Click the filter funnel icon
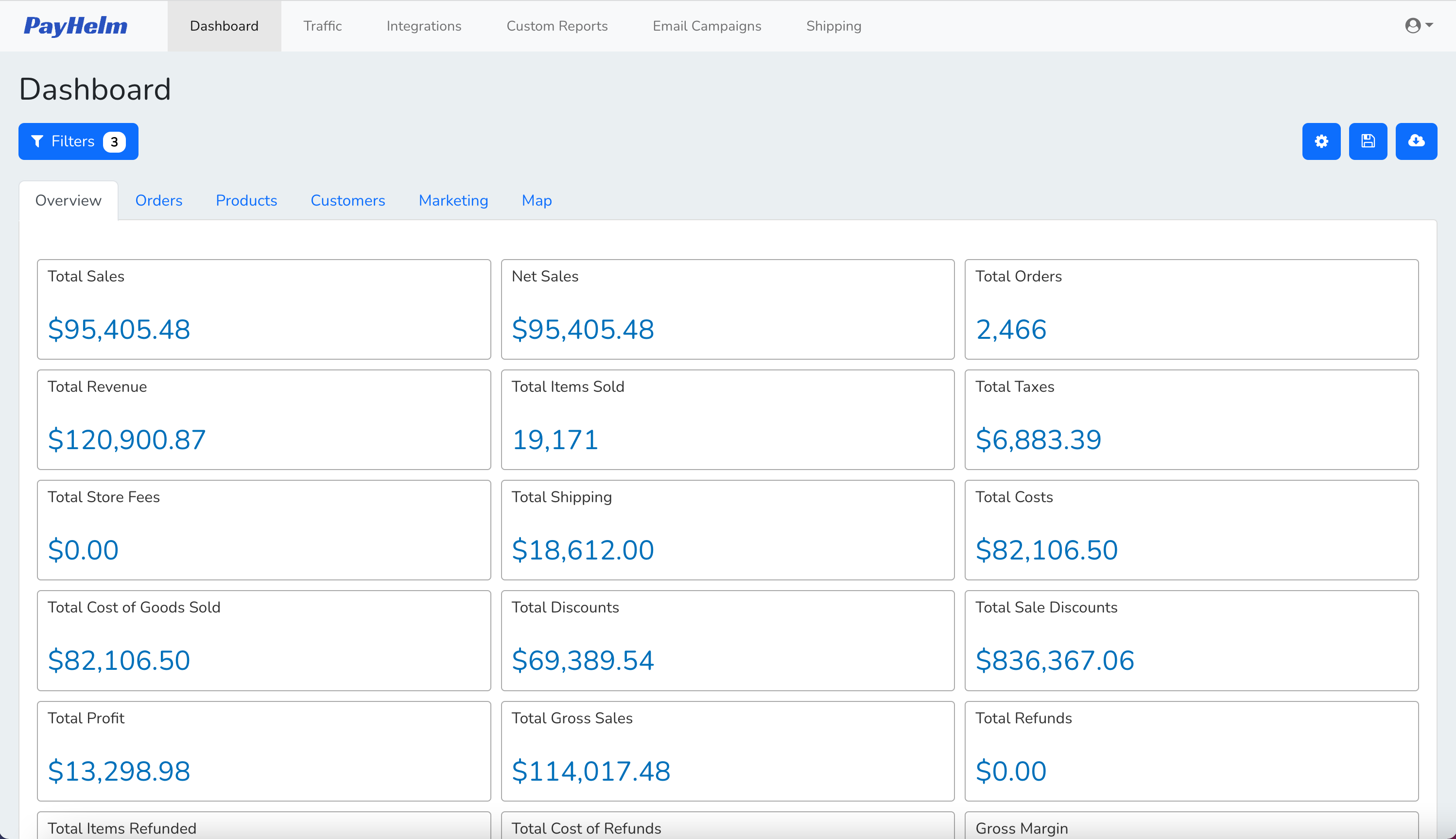 (x=37, y=141)
